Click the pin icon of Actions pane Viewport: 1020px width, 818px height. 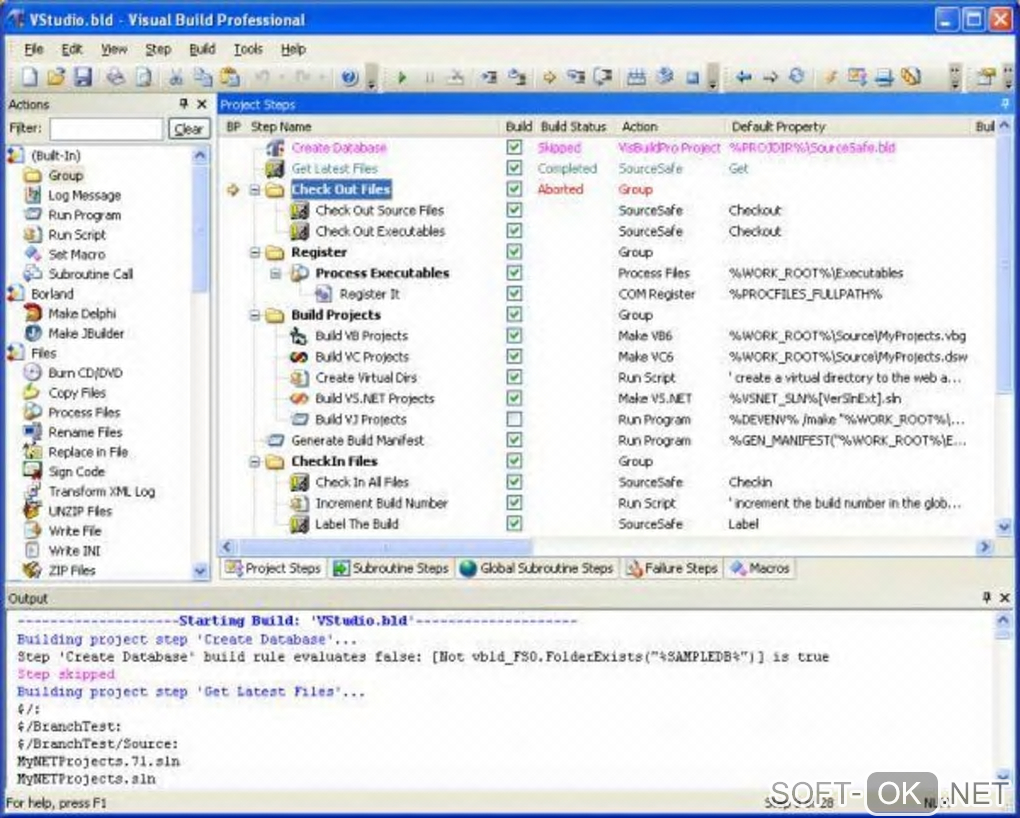pos(183,104)
